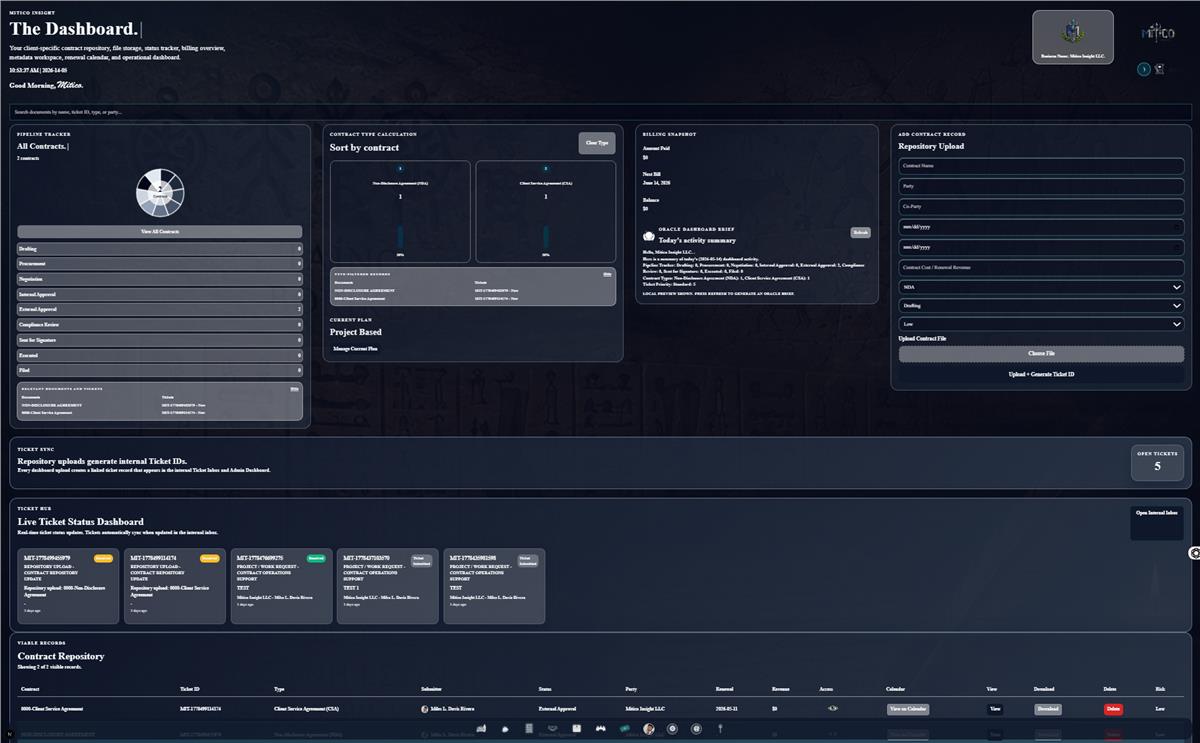Click View All Contracts button
1200x743 pixels.
[160, 231]
